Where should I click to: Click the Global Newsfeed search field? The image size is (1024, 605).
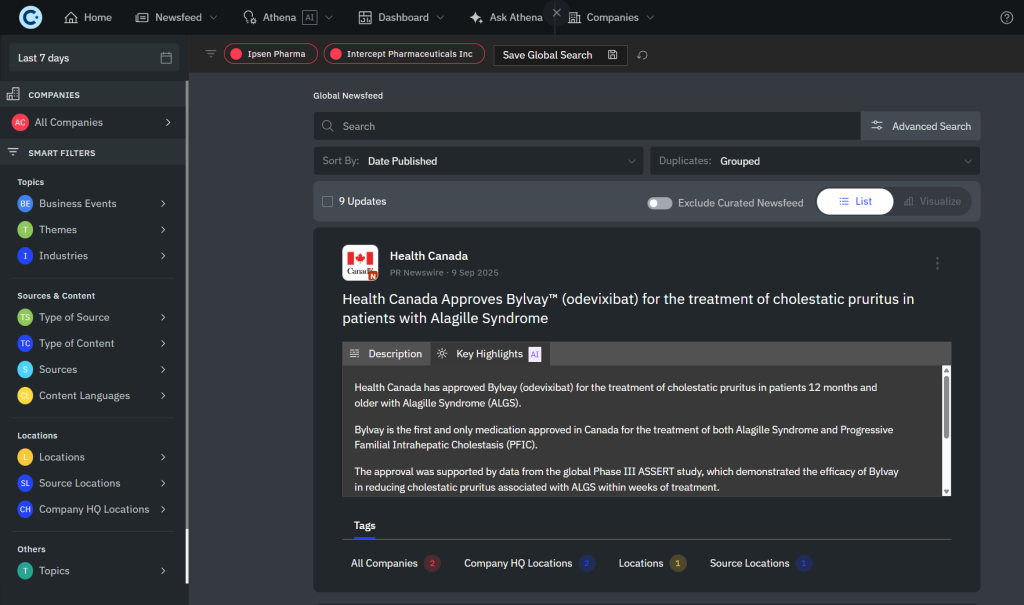[x=586, y=126]
